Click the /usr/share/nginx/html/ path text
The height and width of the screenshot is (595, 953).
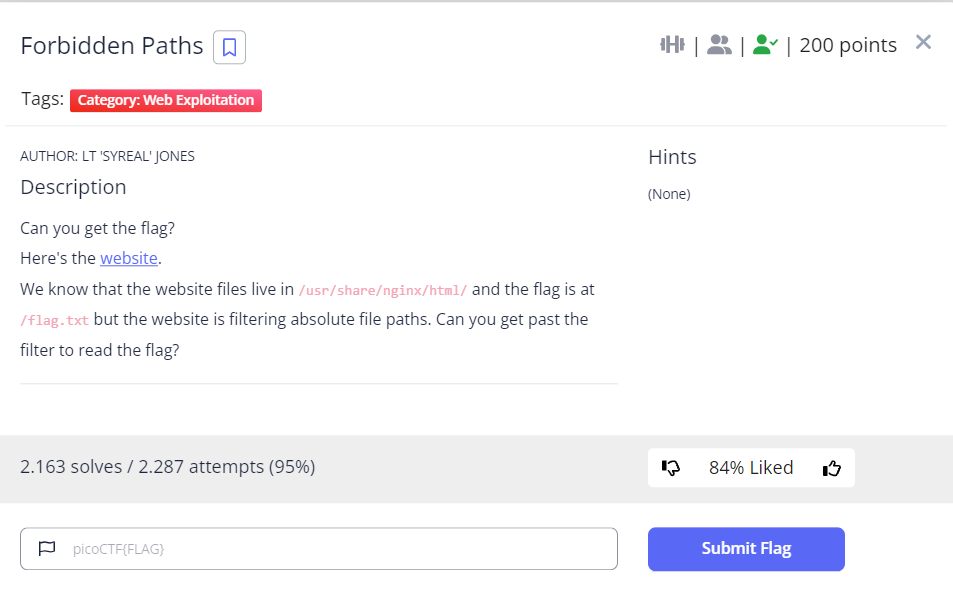383,290
